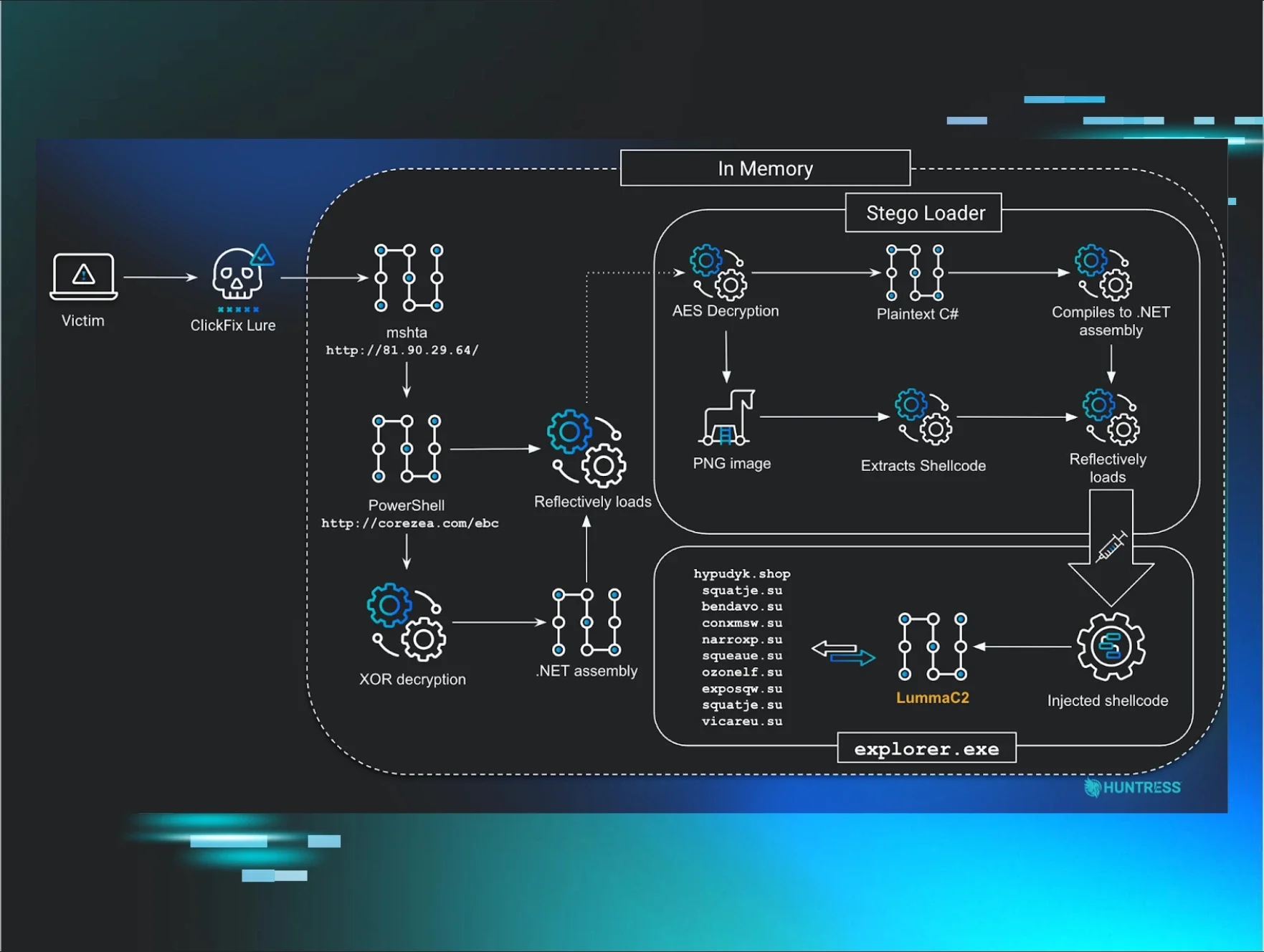Viewport: 1264px width, 952px height.
Task: Click the hypudyk.shop domain text
Action: (x=741, y=573)
